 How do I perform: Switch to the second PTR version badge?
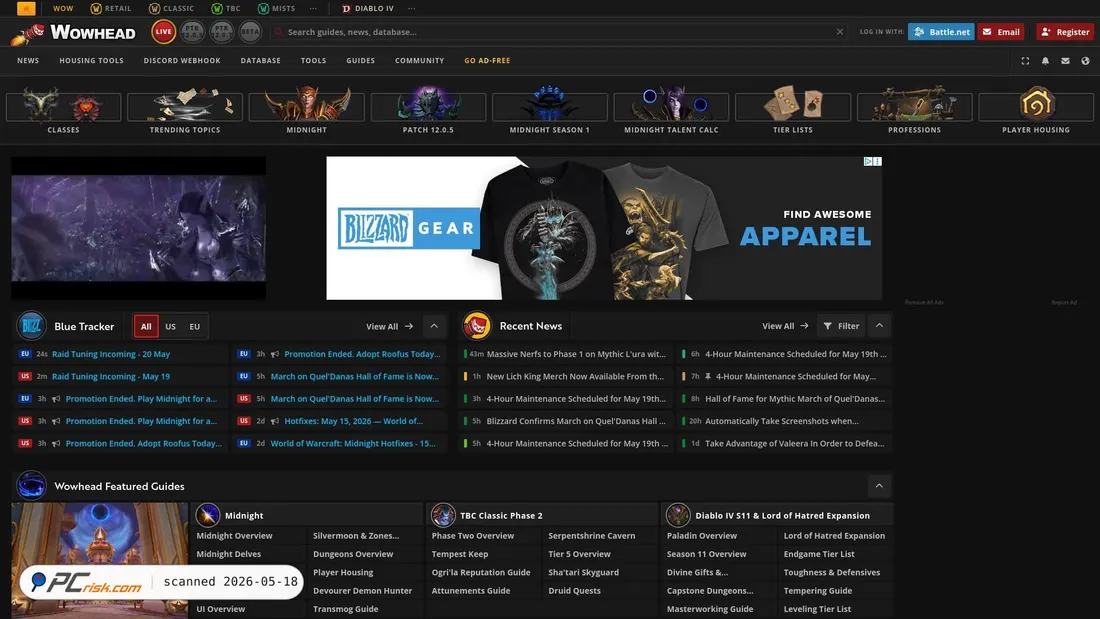(x=222, y=32)
